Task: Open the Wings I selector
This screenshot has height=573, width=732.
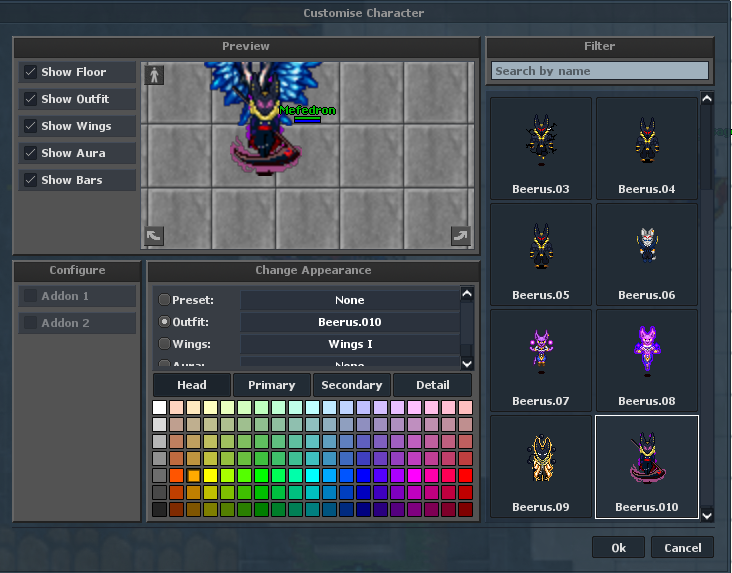Action: pyautogui.click(x=350, y=344)
